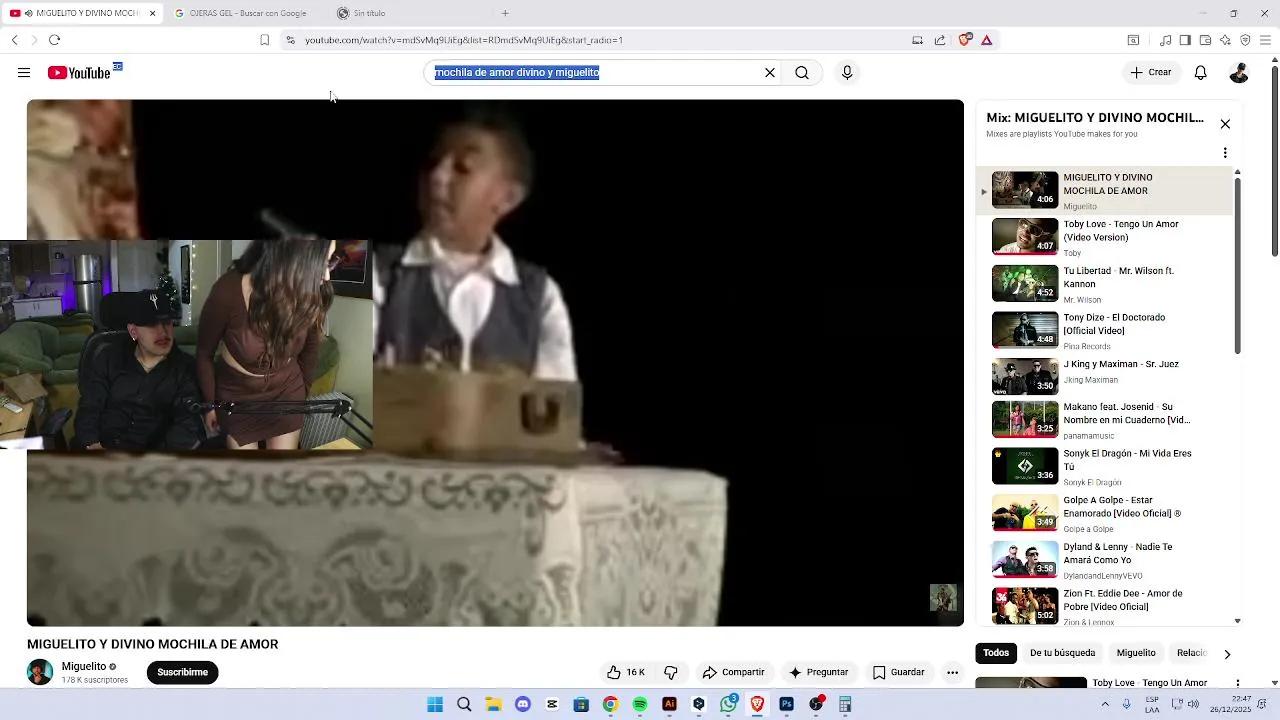
Task: Open the Miguelito channel name link
Action: (84, 667)
